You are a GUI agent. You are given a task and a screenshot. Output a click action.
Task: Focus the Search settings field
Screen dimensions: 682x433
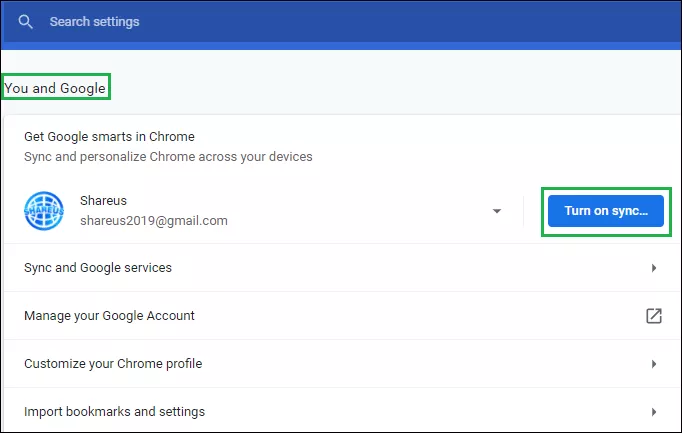341,22
